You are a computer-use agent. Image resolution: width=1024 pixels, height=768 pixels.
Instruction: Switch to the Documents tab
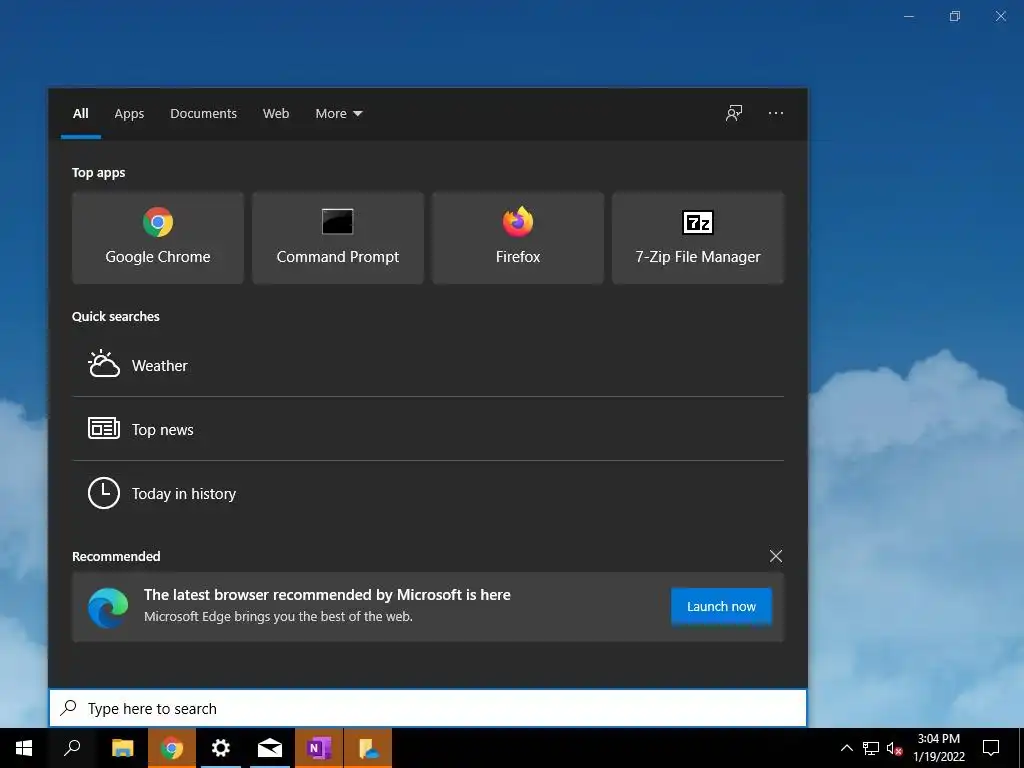204,113
